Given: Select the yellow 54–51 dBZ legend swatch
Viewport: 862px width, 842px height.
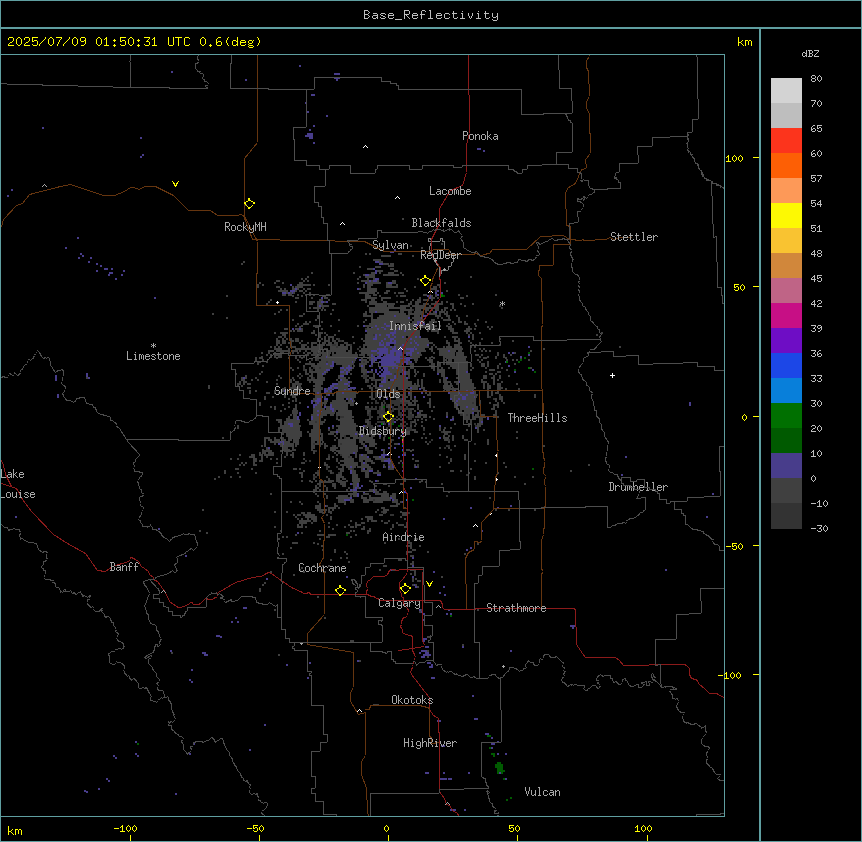Looking at the screenshot, I should point(786,215).
